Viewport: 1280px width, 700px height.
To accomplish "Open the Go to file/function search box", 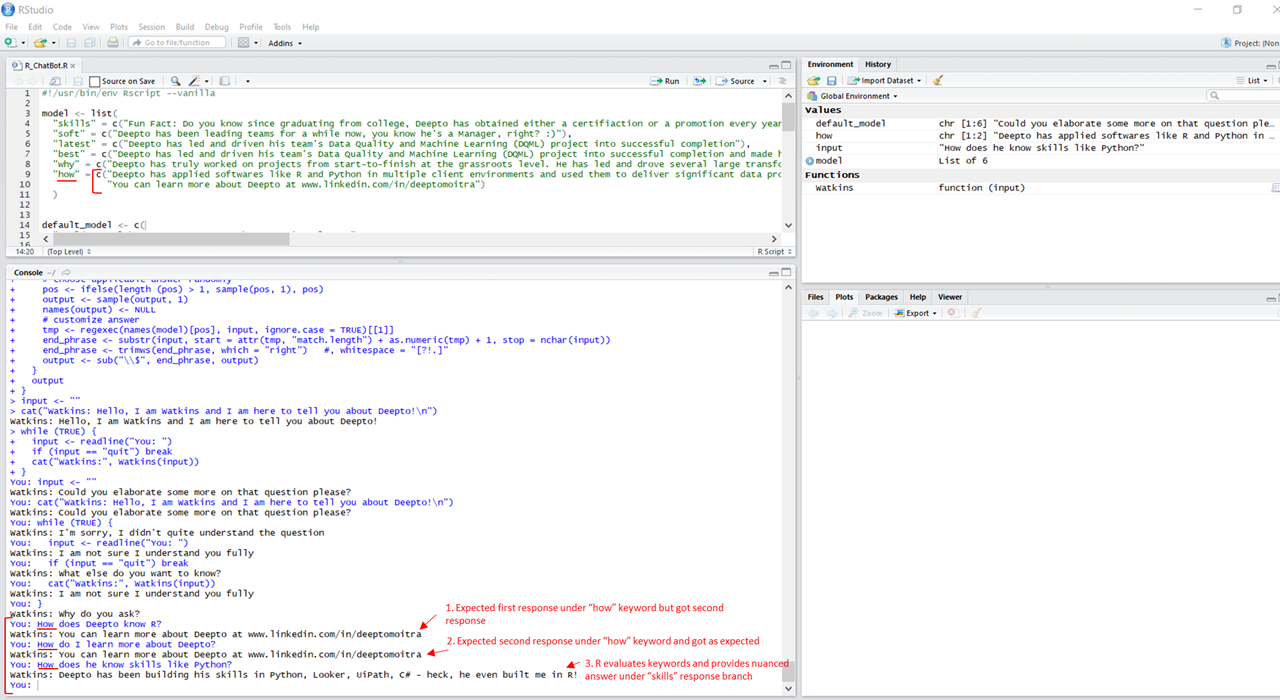I will coord(177,42).
